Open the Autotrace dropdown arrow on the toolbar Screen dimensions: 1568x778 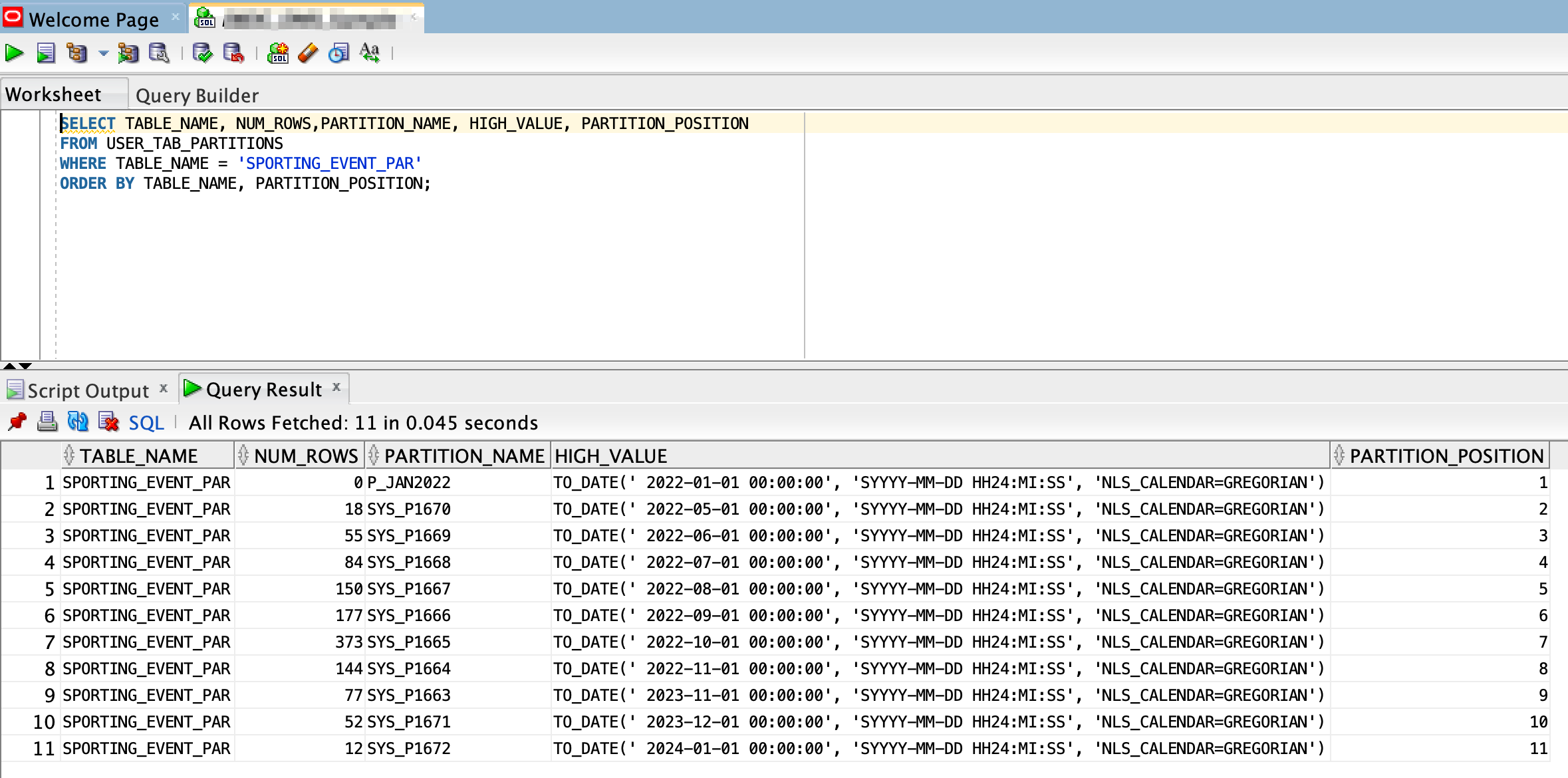pyautogui.click(x=102, y=53)
